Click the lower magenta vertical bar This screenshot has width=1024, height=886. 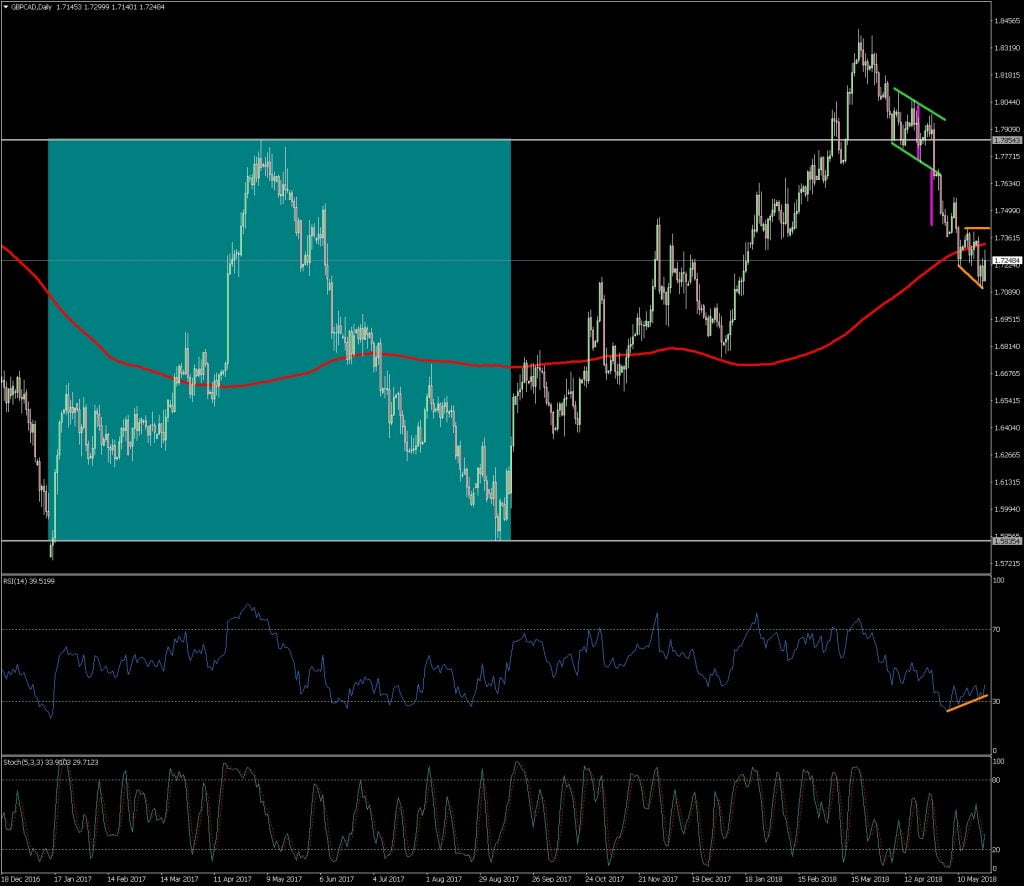932,198
